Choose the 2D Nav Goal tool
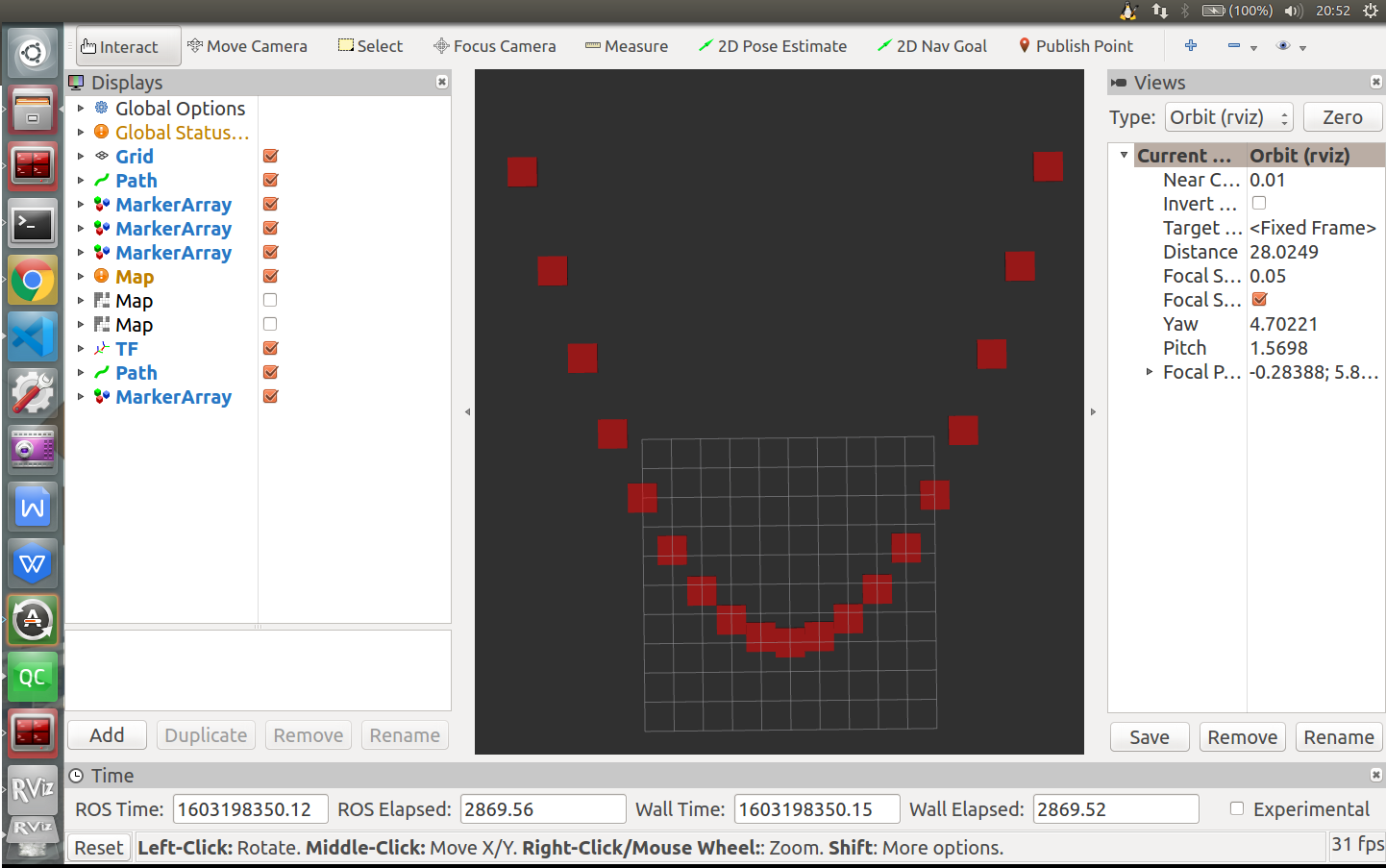The height and width of the screenshot is (868, 1386). click(931, 45)
